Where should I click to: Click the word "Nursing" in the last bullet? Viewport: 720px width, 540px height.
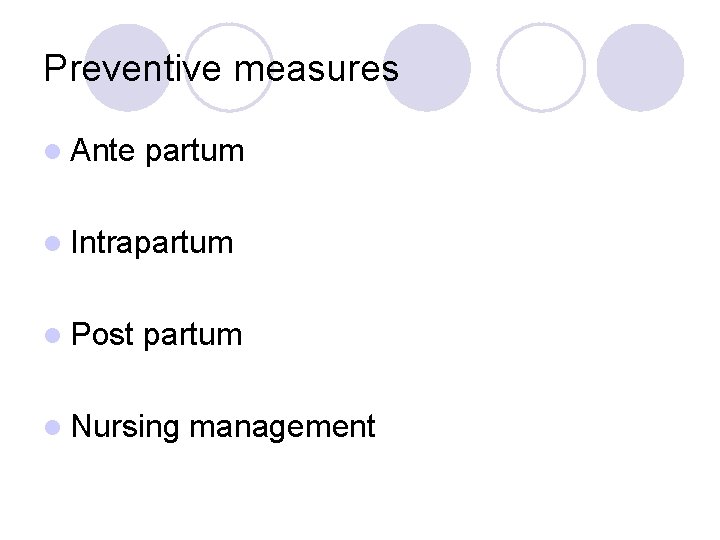point(126,427)
